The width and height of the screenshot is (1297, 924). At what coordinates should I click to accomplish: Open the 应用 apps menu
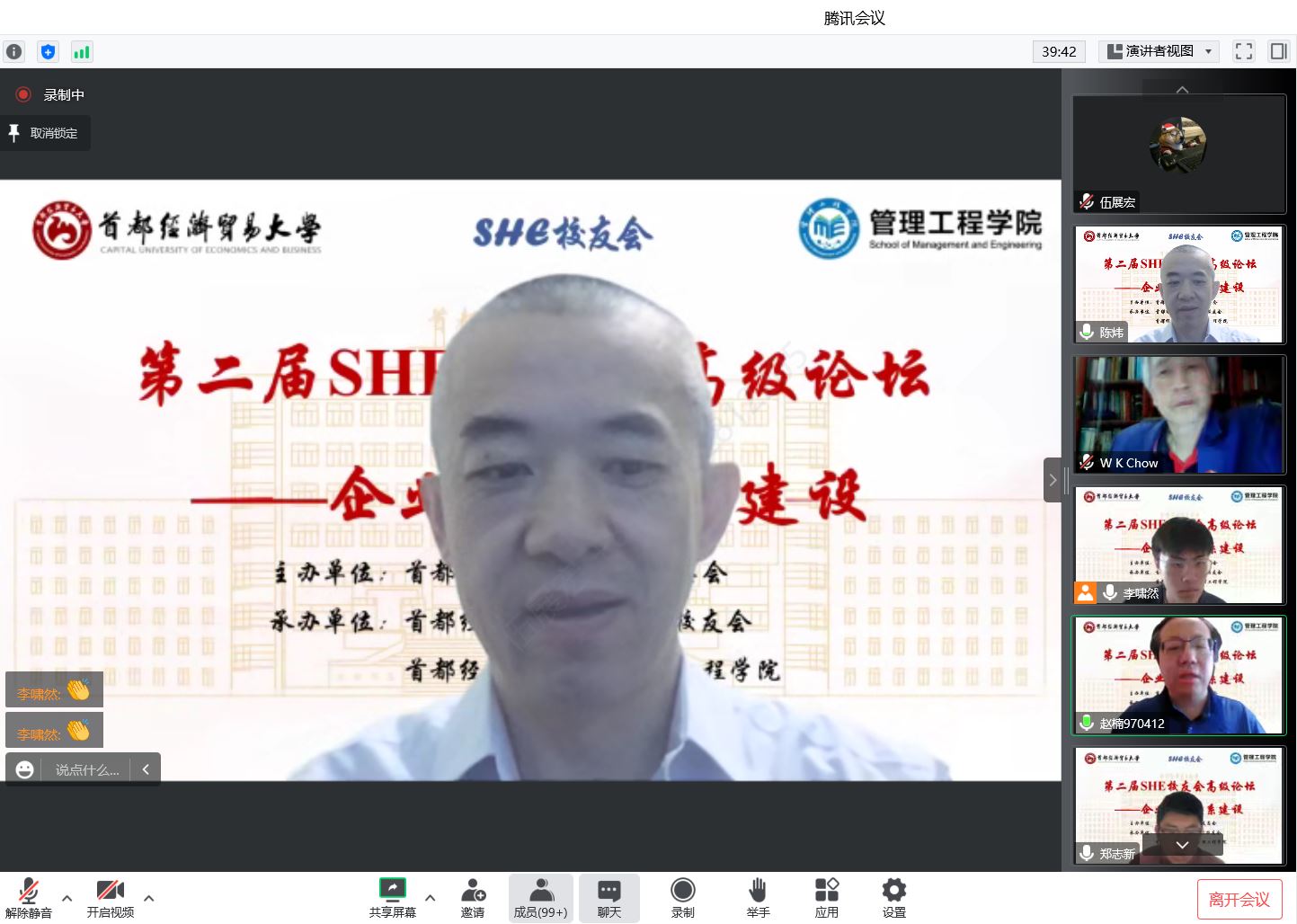click(x=827, y=898)
